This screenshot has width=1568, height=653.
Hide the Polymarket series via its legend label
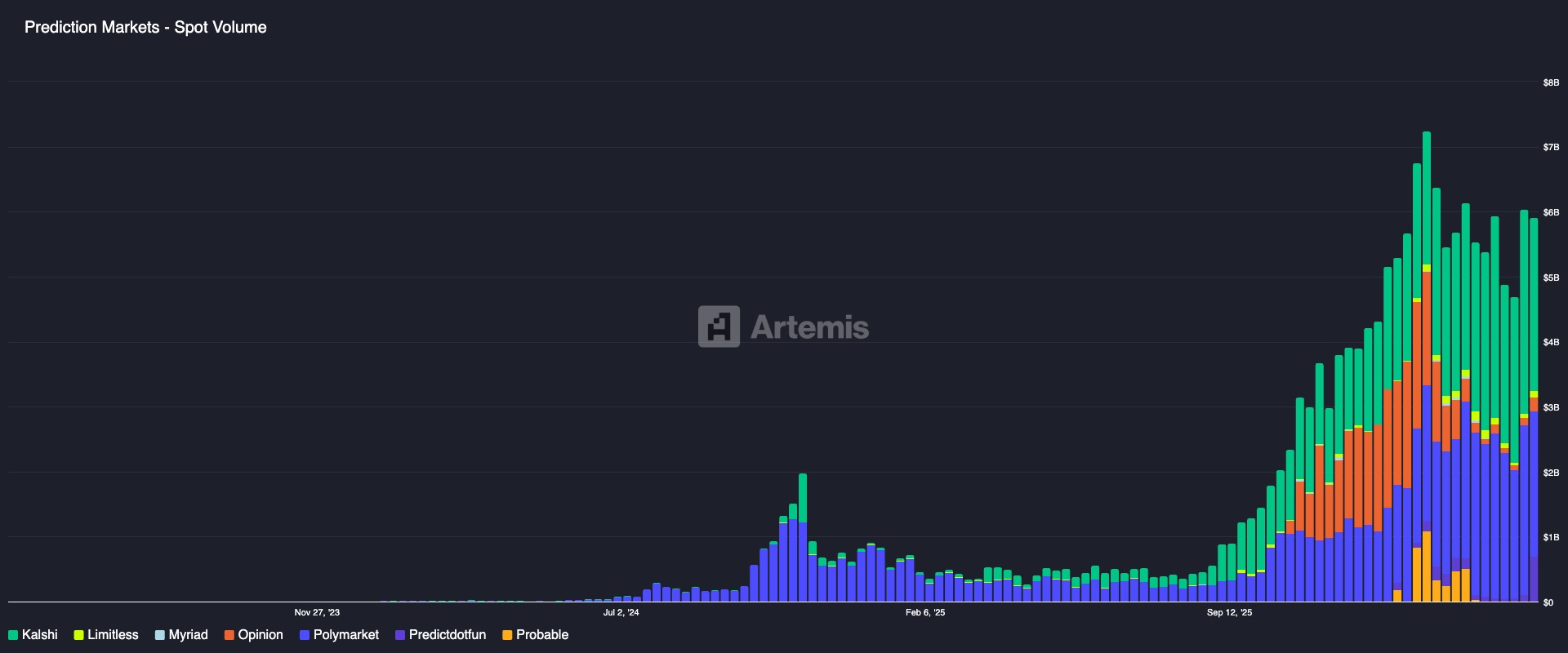tap(345, 635)
